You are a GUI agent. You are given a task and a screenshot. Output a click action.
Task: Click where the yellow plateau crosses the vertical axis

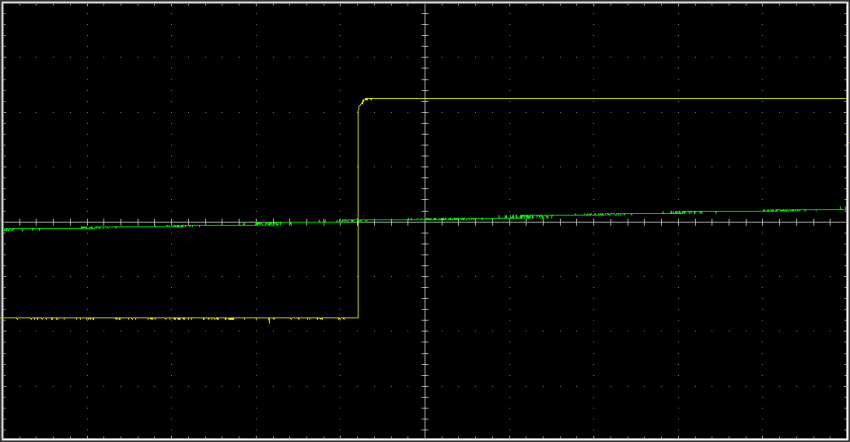pos(425,99)
